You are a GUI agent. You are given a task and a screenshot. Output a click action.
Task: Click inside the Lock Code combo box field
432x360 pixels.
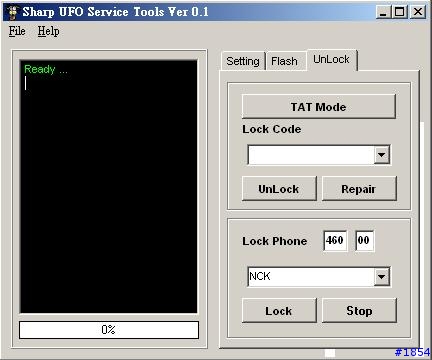click(x=311, y=155)
